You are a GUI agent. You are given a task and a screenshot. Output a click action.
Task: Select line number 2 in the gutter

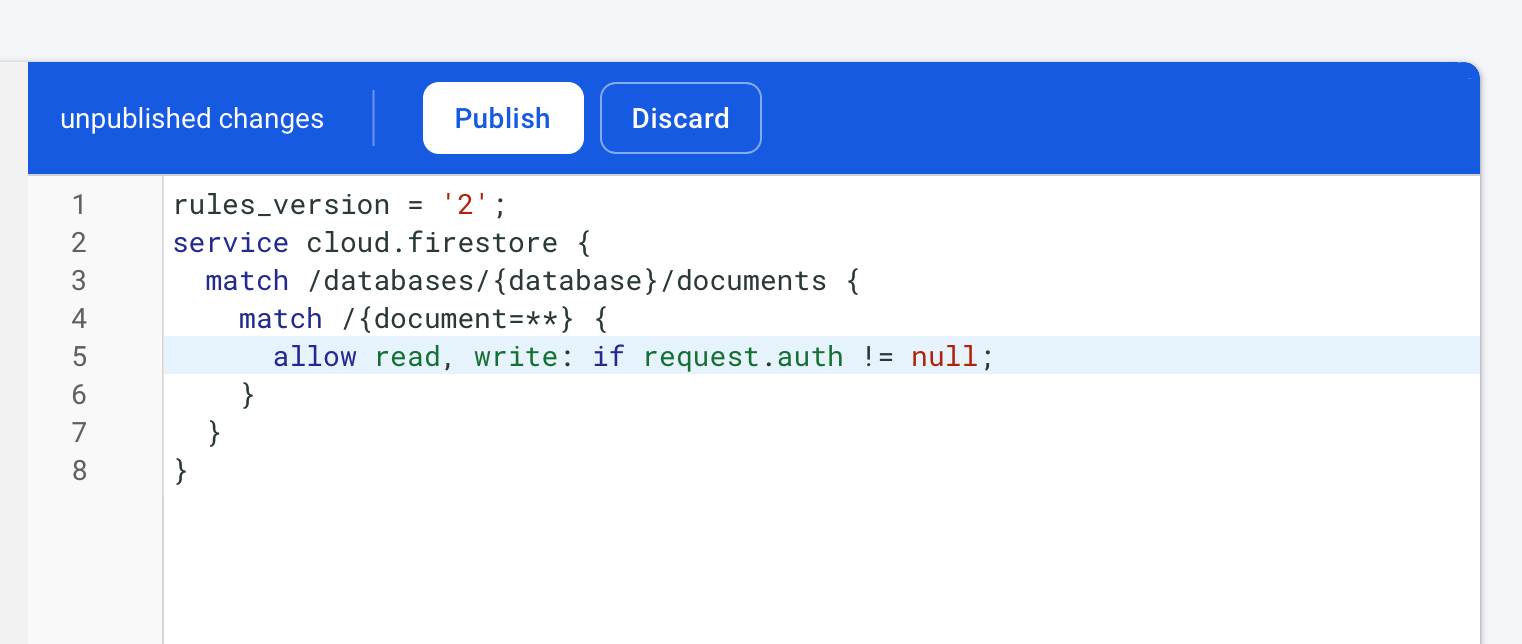click(x=79, y=243)
